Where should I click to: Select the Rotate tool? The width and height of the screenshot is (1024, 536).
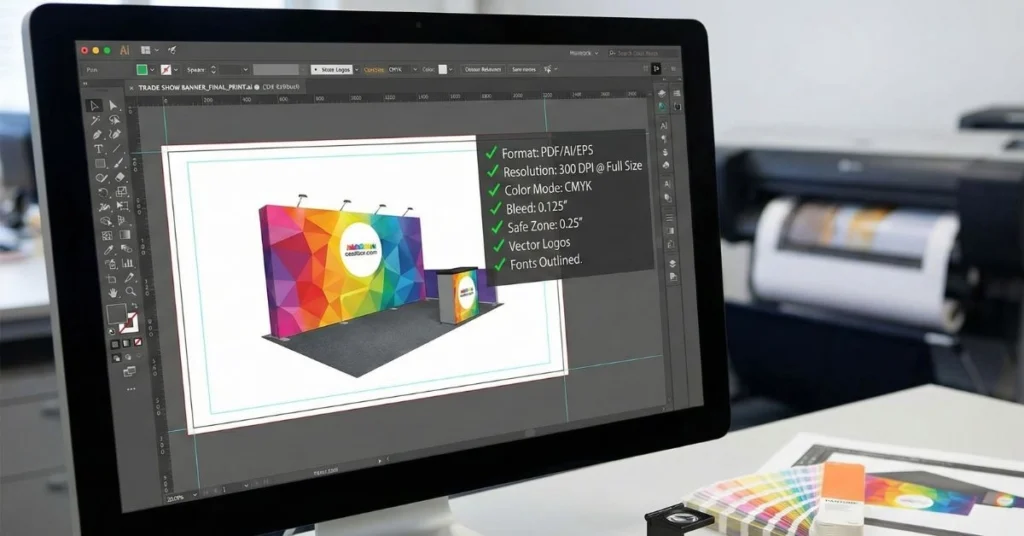coord(103,193)
